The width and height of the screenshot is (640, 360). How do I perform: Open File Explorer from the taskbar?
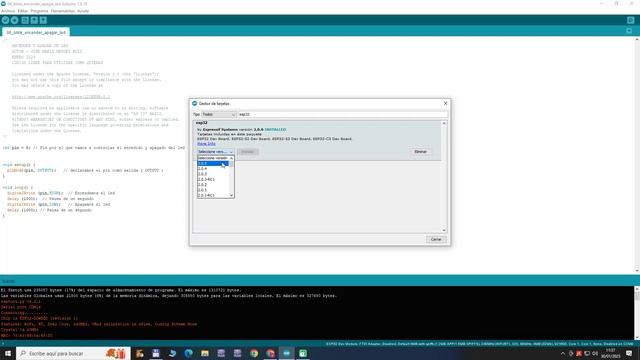(205, 353)
